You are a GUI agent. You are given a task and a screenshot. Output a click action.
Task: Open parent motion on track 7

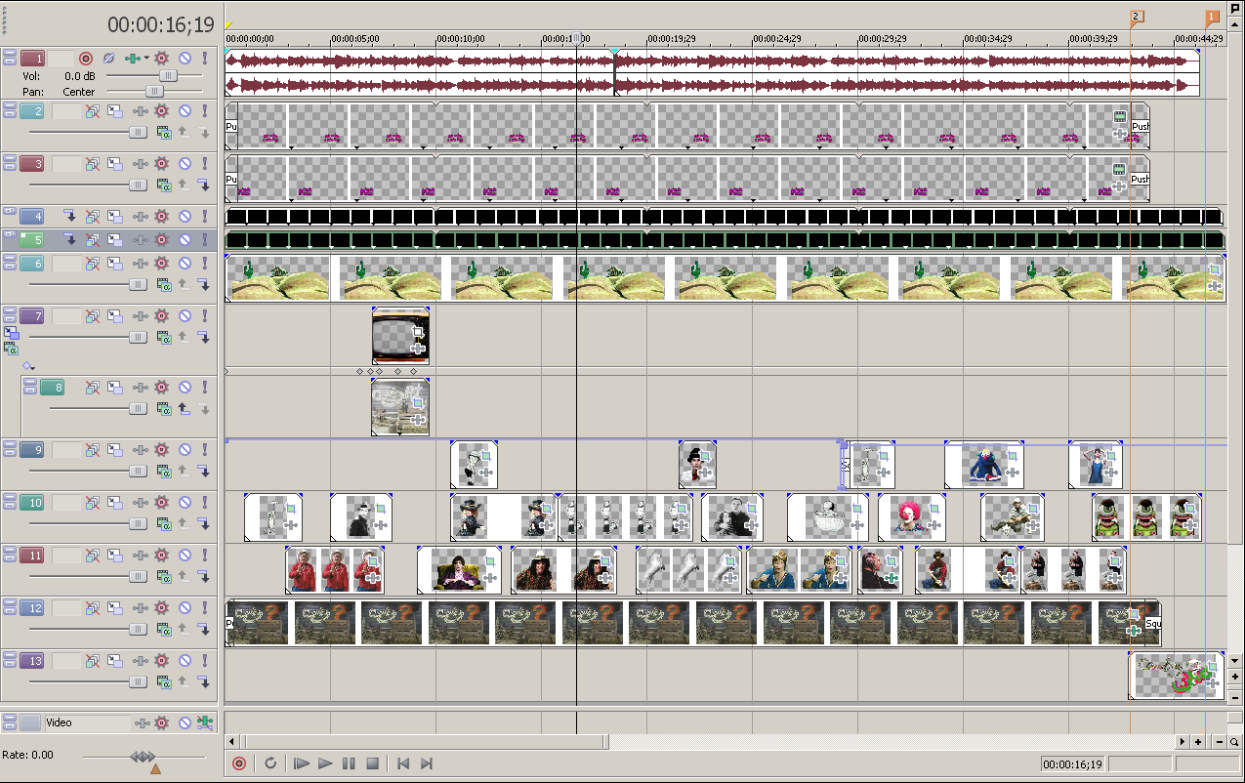click(11, 332)
